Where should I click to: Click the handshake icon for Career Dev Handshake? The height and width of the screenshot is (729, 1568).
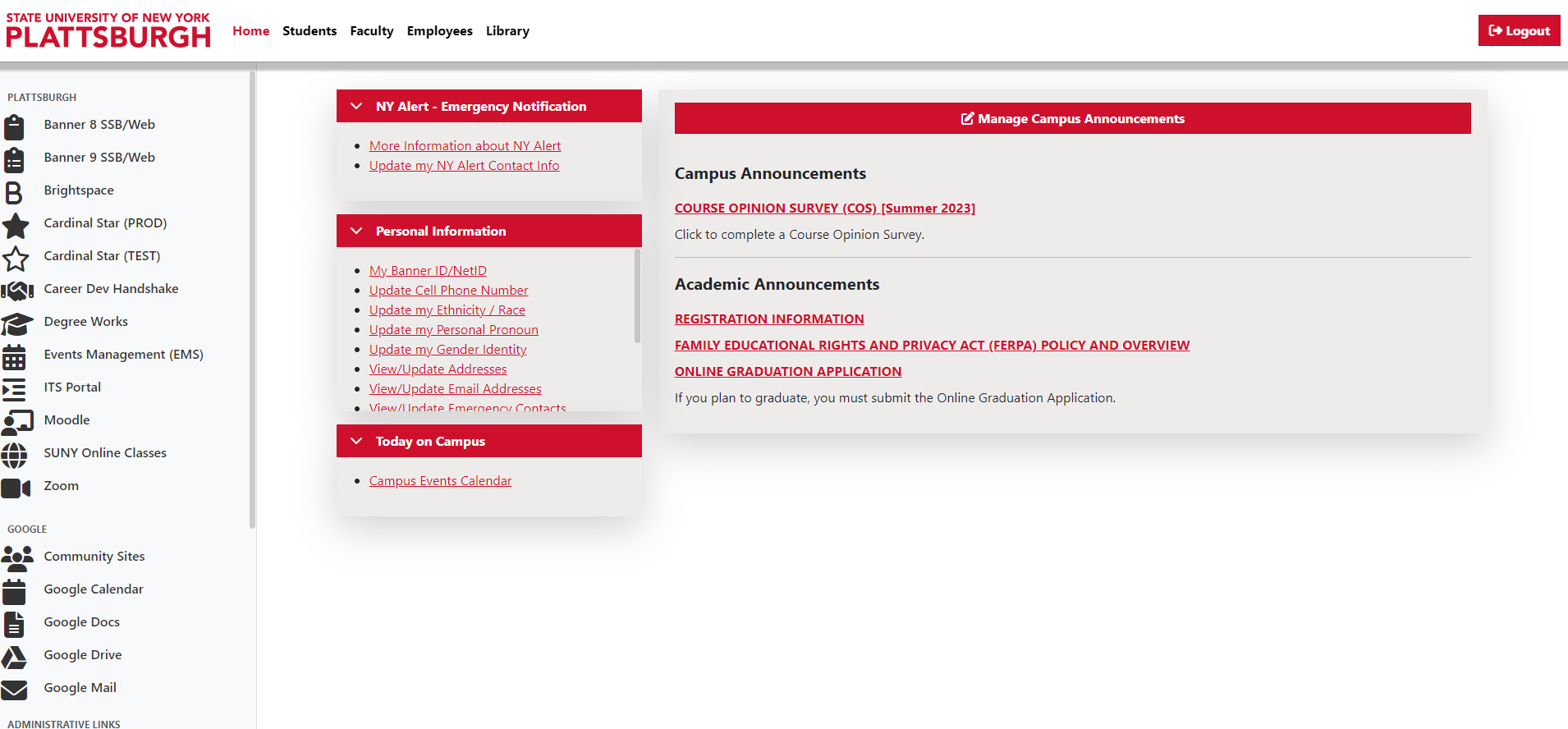17,291
